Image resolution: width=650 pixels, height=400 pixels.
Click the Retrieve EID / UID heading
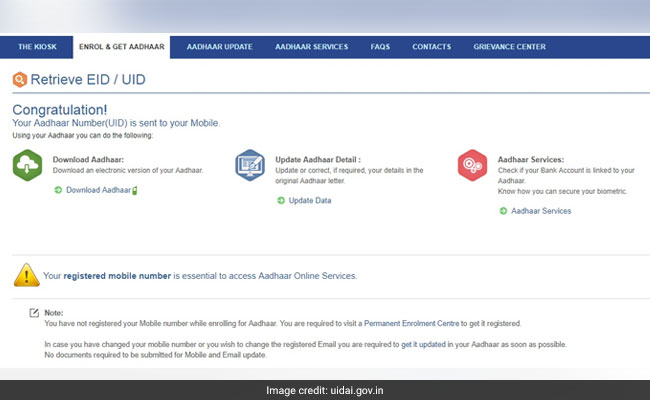pyautogui.click(x=88, y=80)
